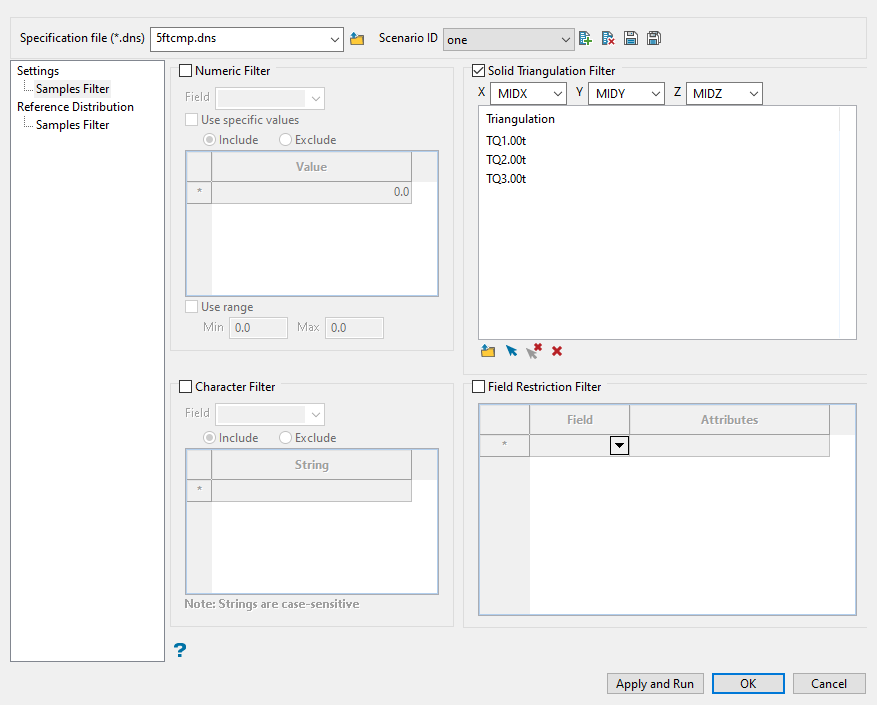This screenshot has height=705, width=877.
Task: Select Samples Filter under Reference Distribution
Action: coord(72,125)
